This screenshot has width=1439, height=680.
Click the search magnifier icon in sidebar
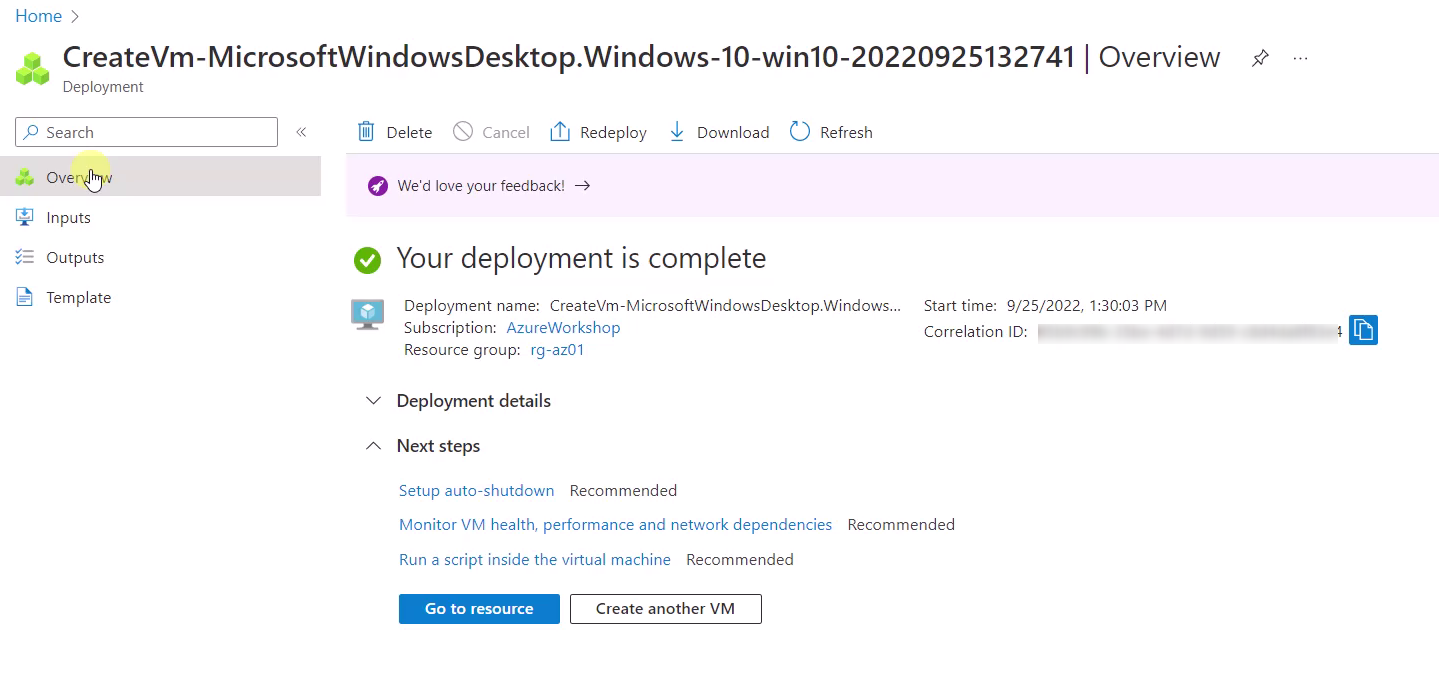pyautogui.click(x=32, y=132)
